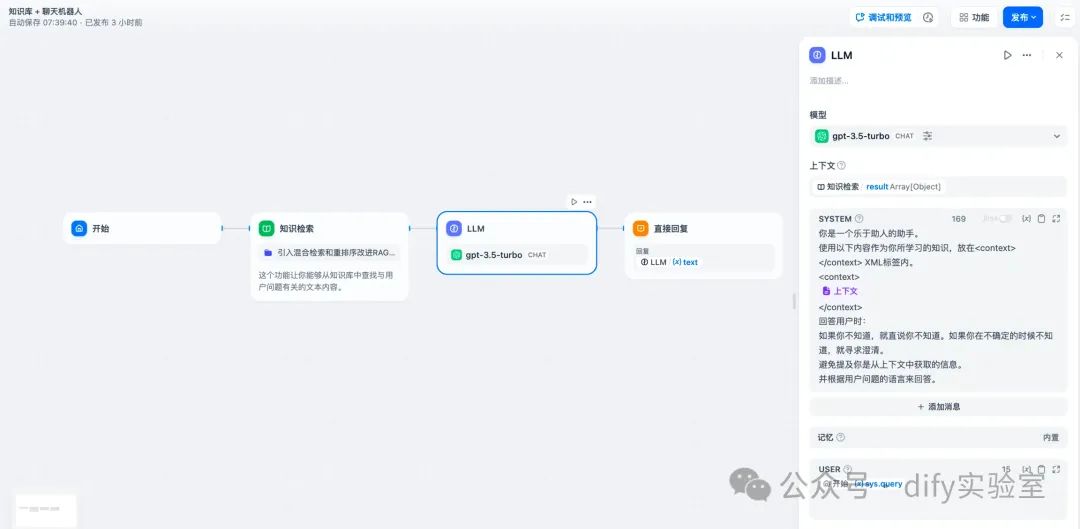
Task: Run the LLM step from panel header
Action: tap(1008, 55)
